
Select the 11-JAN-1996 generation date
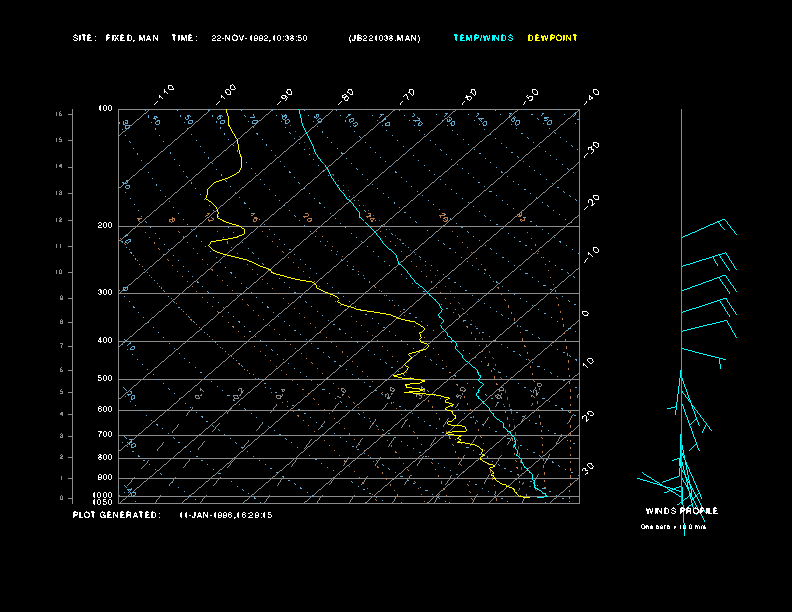[x=226, y=515]
